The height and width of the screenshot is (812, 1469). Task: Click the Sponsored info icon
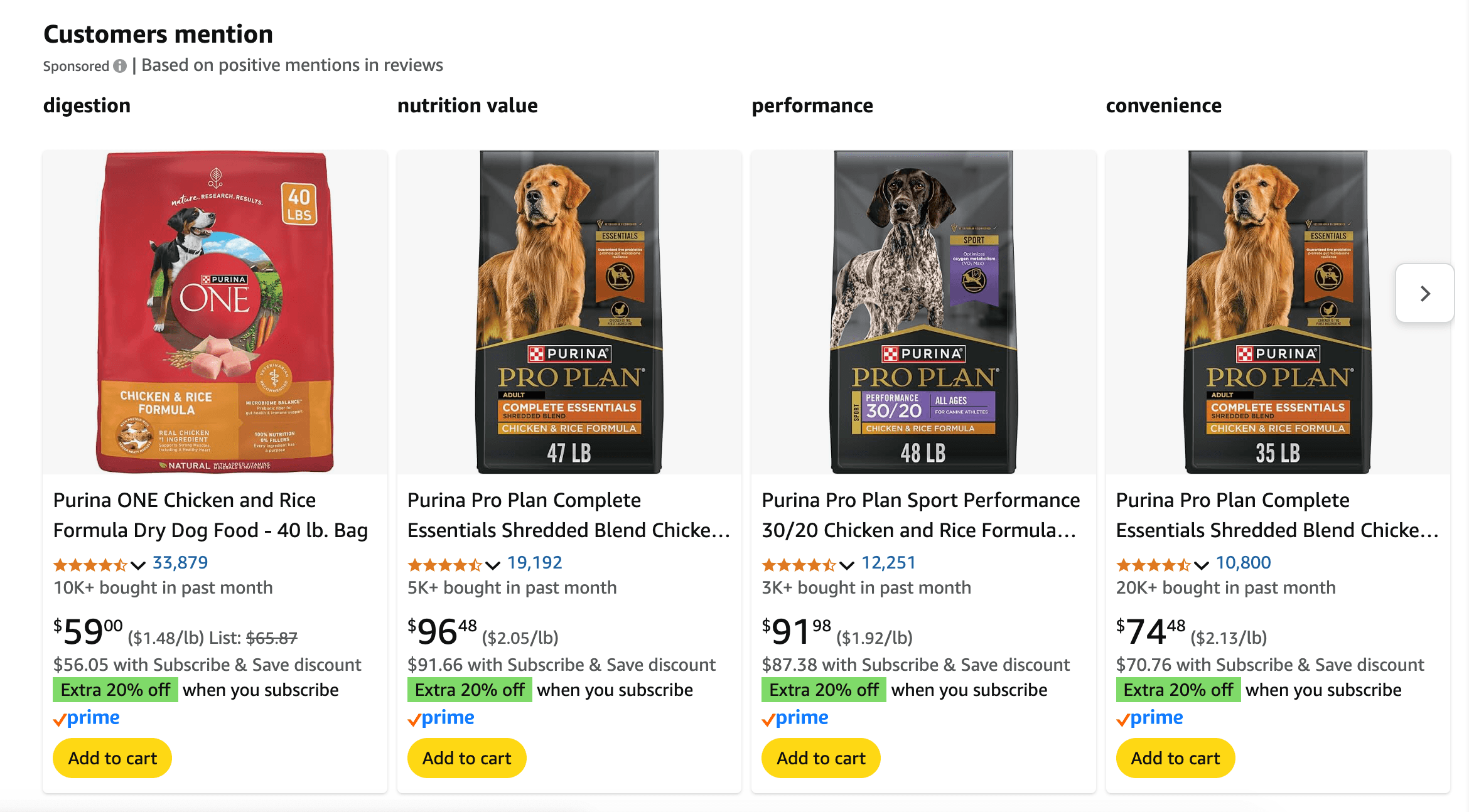[x=120, y=66]
